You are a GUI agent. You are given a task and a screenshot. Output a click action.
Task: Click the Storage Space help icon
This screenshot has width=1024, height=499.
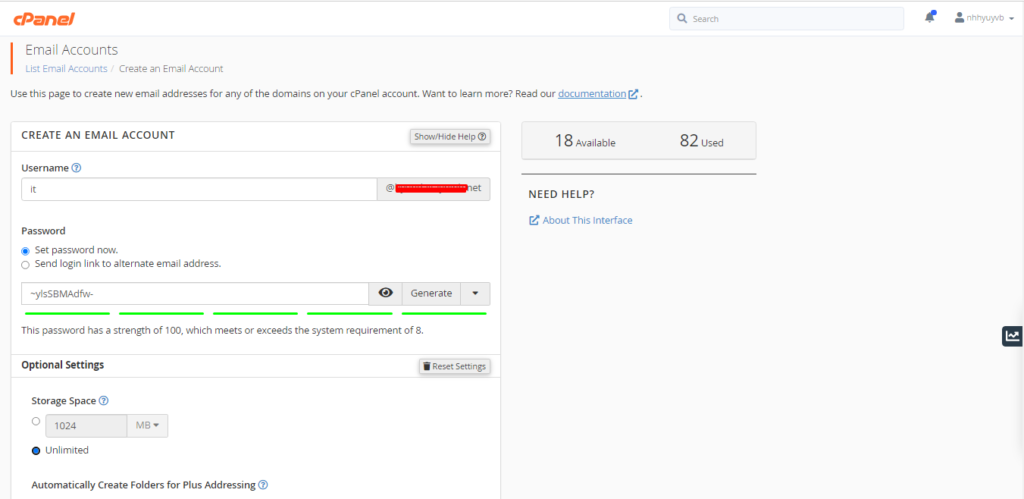pyautogui.click(x=104, y=401)
